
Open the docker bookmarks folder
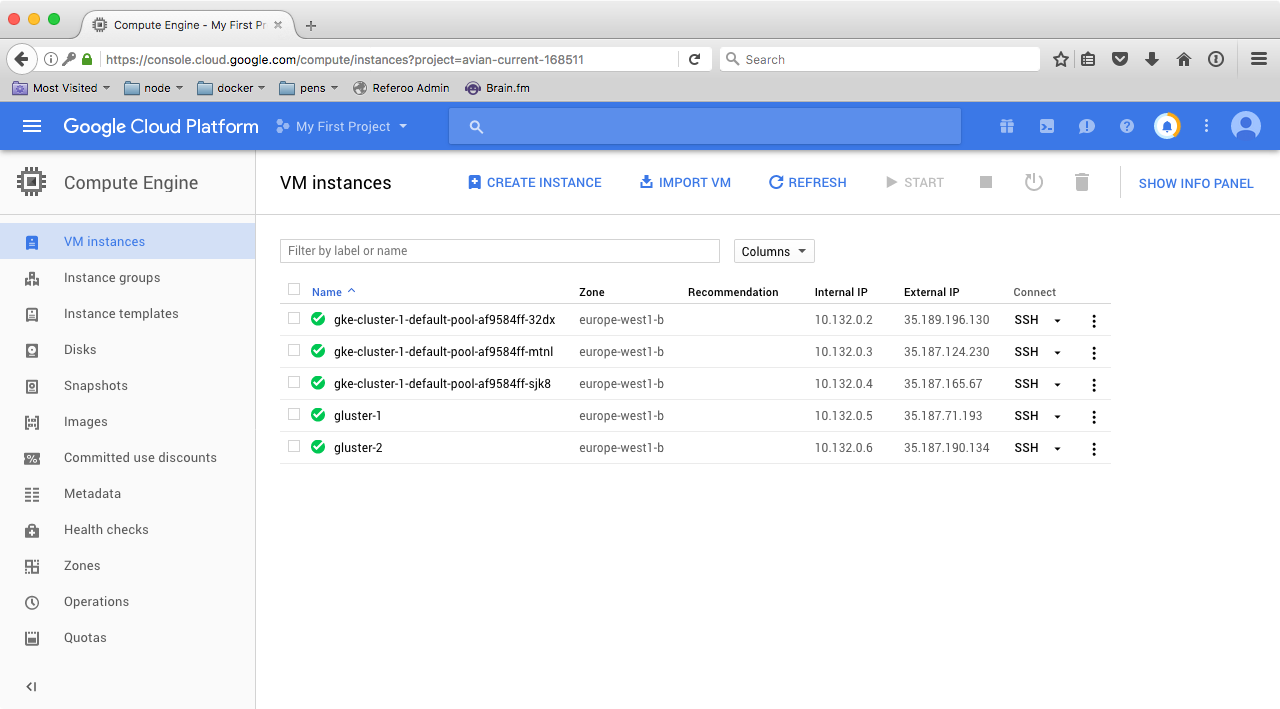231,88
